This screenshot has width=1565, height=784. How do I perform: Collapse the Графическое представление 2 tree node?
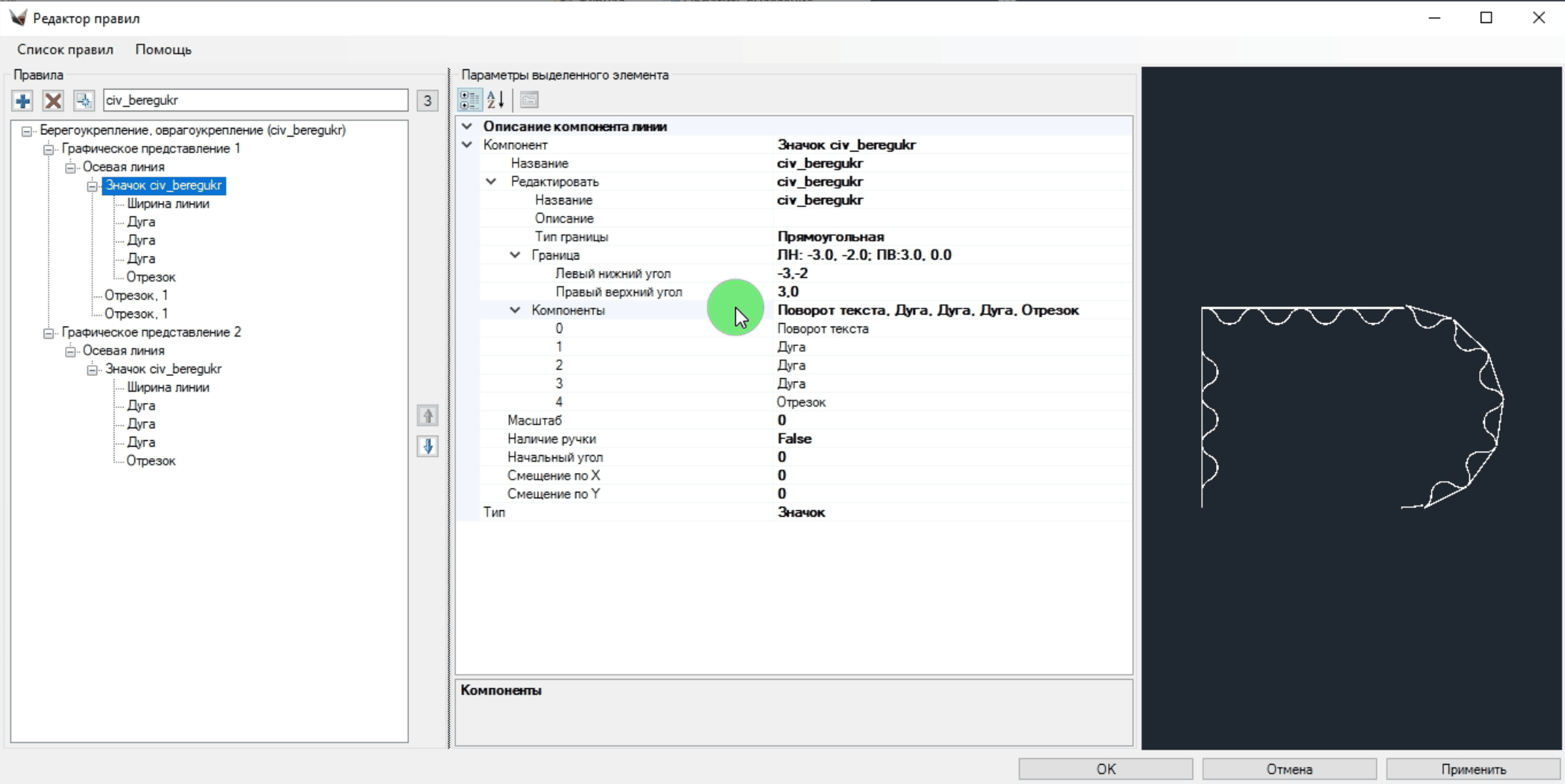tap(49, 332)
